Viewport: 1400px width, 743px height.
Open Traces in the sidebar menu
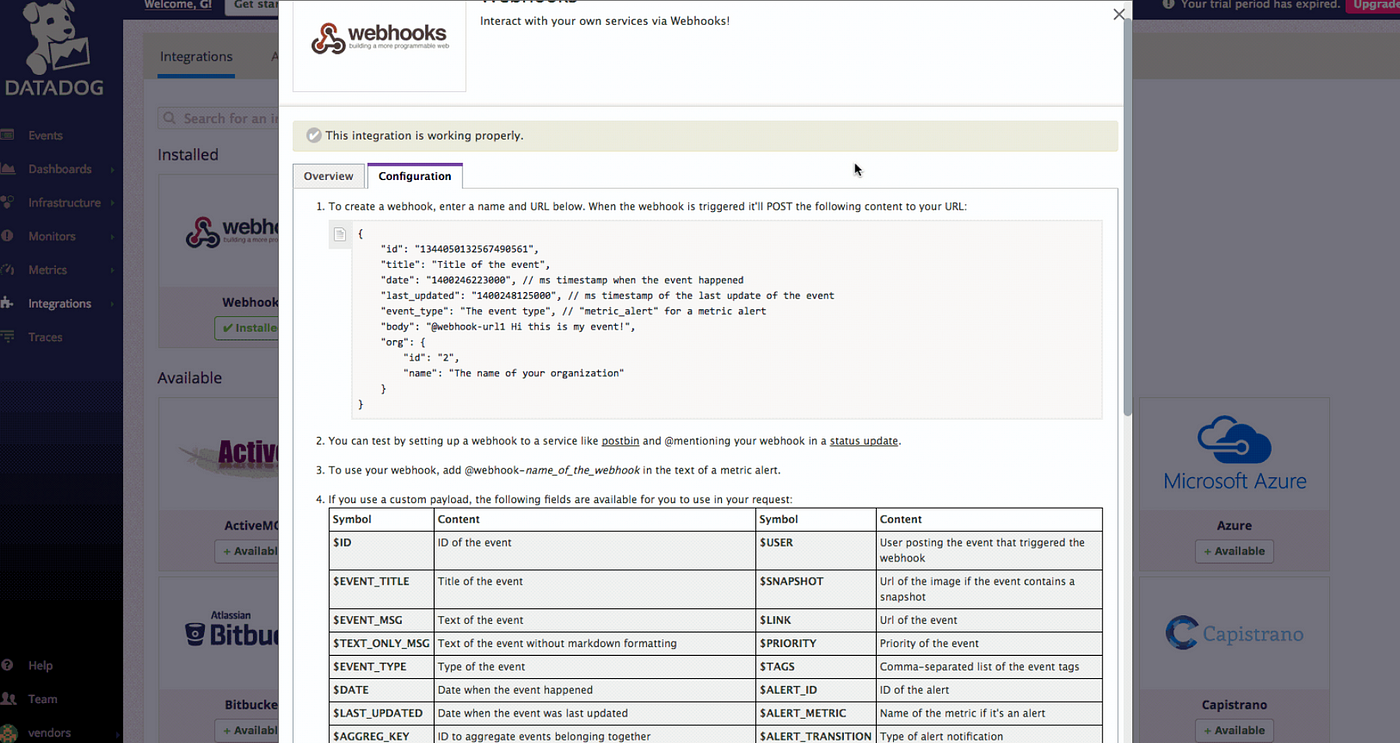[x=45, y=337]
